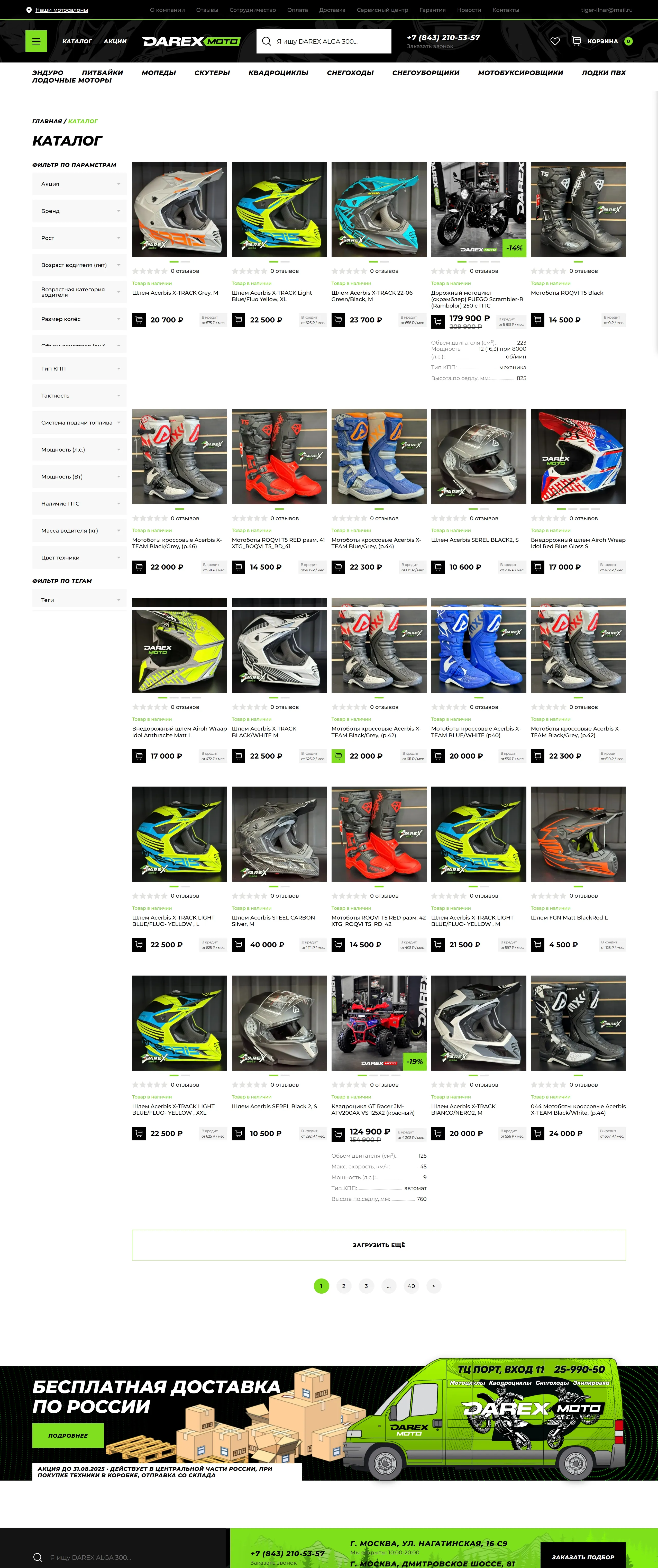
Task: Click the ПОДРОБНЕЕ button on delivery banner
Action: 68,1435
